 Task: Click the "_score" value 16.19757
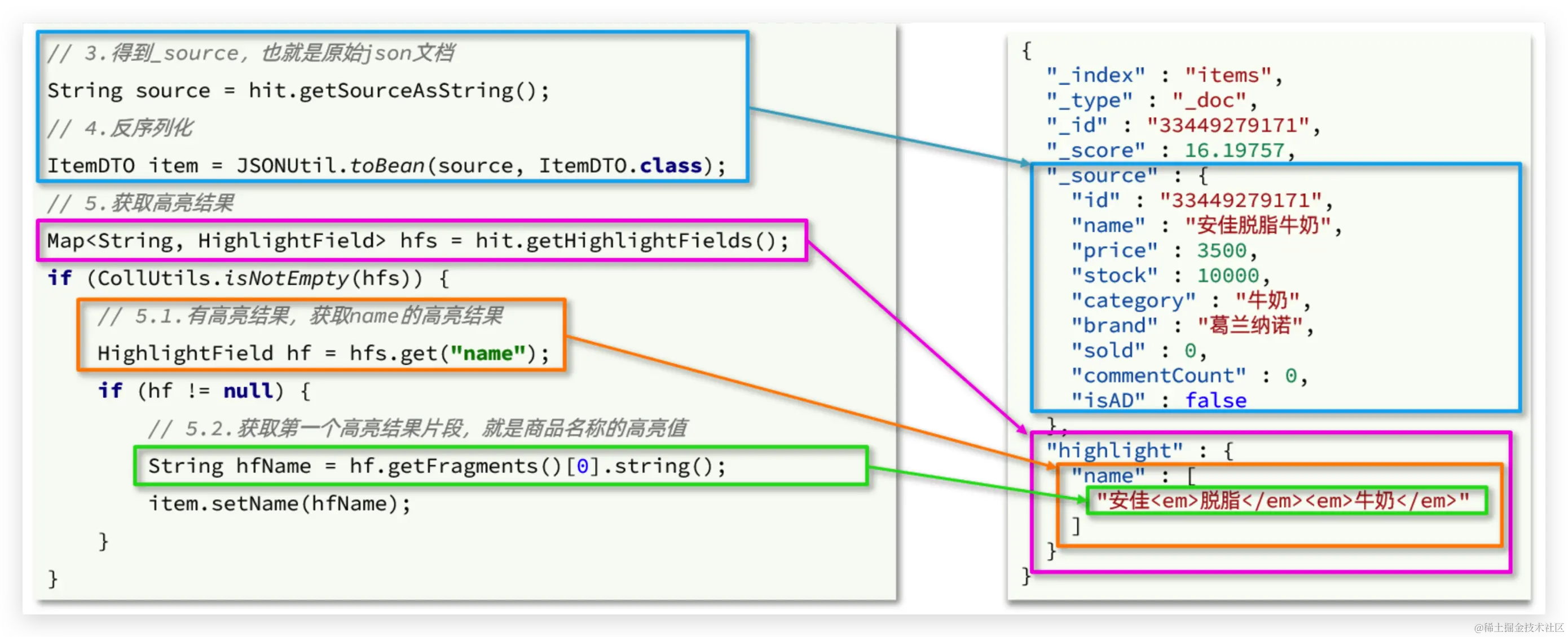coord(1235,151)
